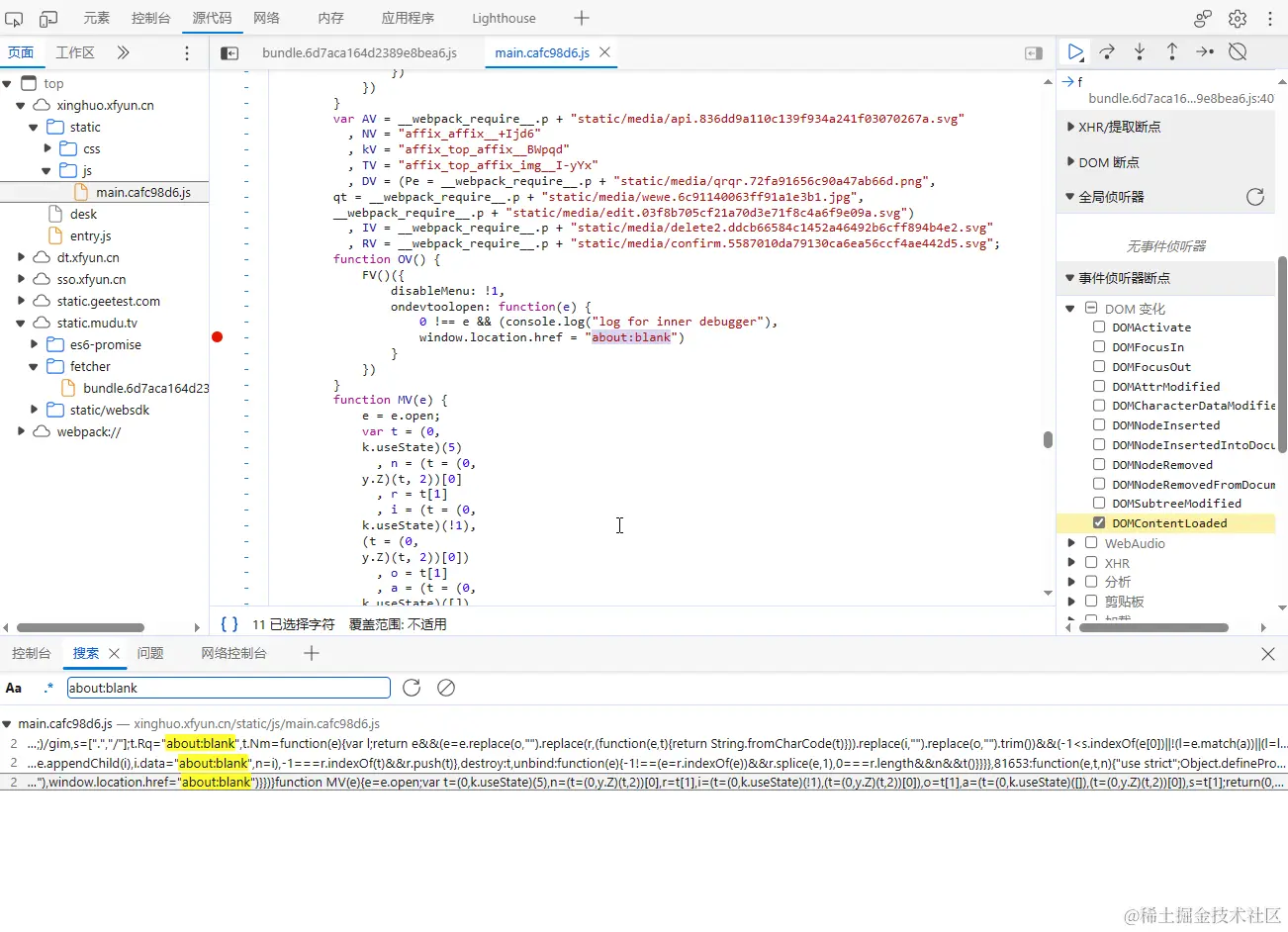1288x932 pixels.
Task: Collapse the xinghuo.xfyun.cn domain node
Action: tap(20, 106)
